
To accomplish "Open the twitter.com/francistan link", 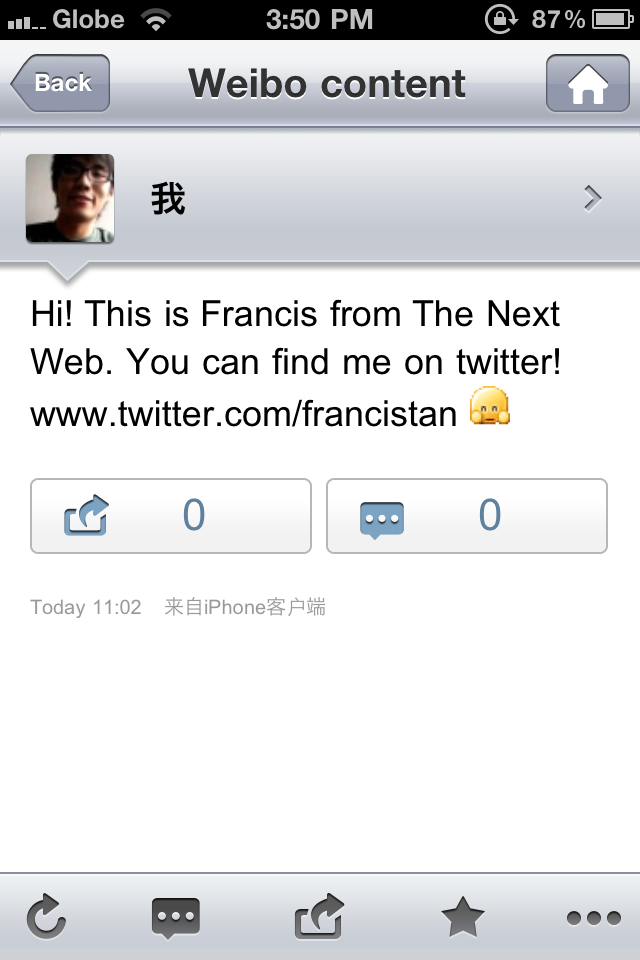I will point(244,414).
